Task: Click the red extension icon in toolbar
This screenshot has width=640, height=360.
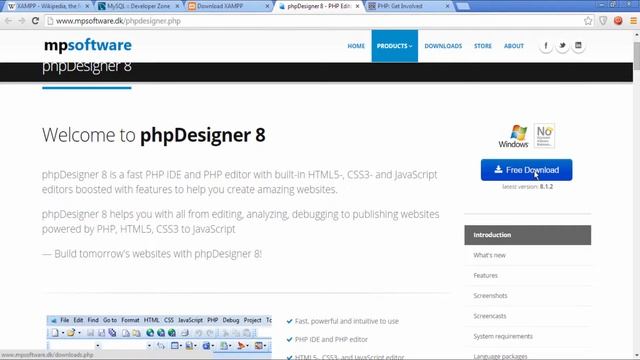Action: [x=618, y=21]
